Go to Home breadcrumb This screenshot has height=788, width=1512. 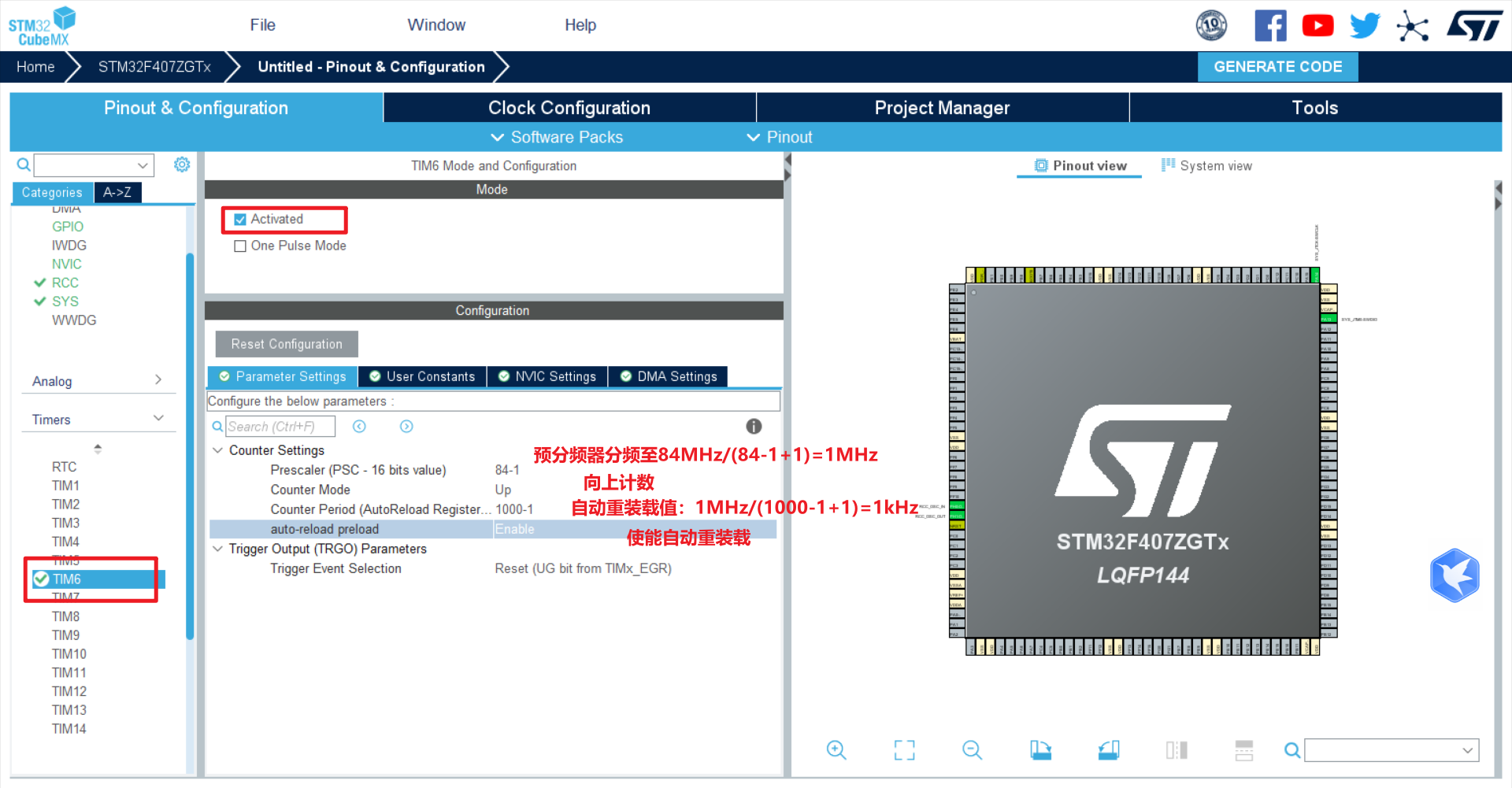[35, 67]
